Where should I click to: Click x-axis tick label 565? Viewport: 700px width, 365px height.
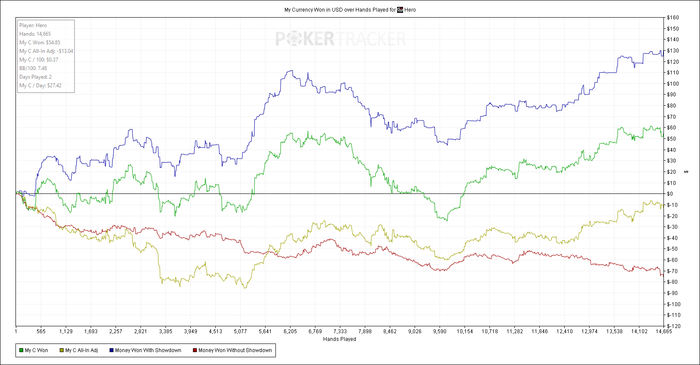(x=41, y=332)
